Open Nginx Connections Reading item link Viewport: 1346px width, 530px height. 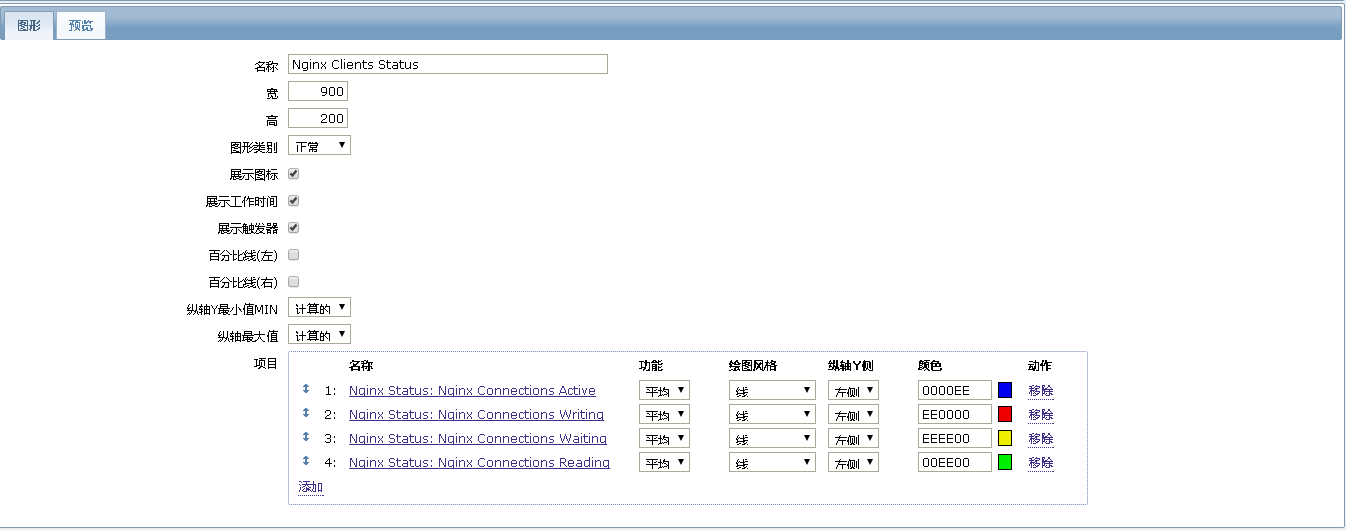[479, 462]
